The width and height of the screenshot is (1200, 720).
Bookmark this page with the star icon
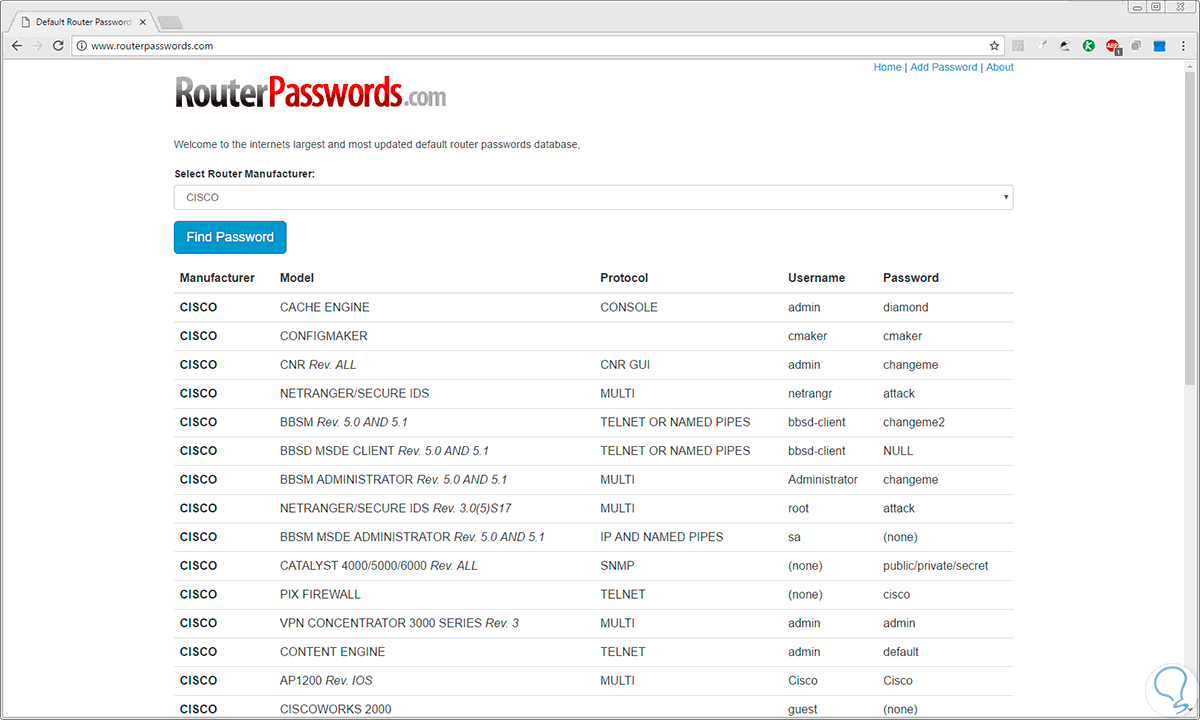994,46
